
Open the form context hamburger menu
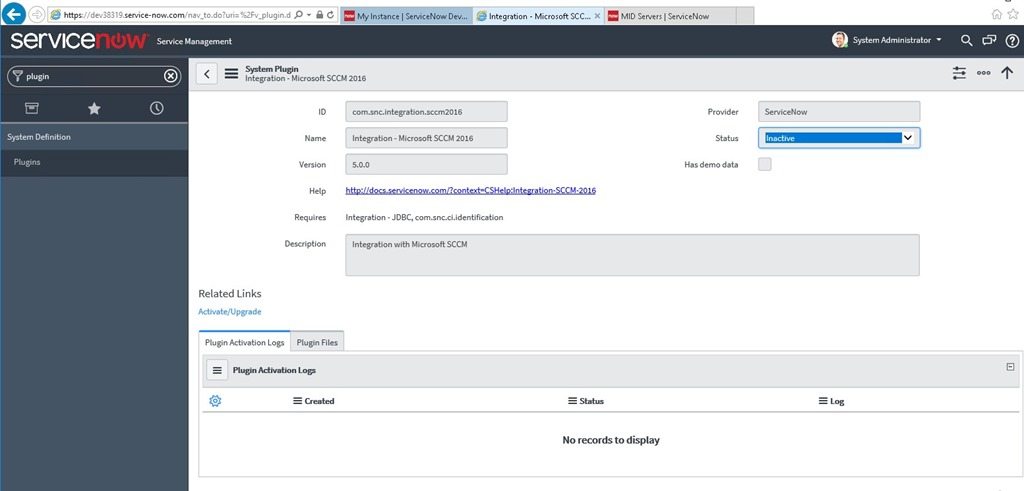point(231,74)
